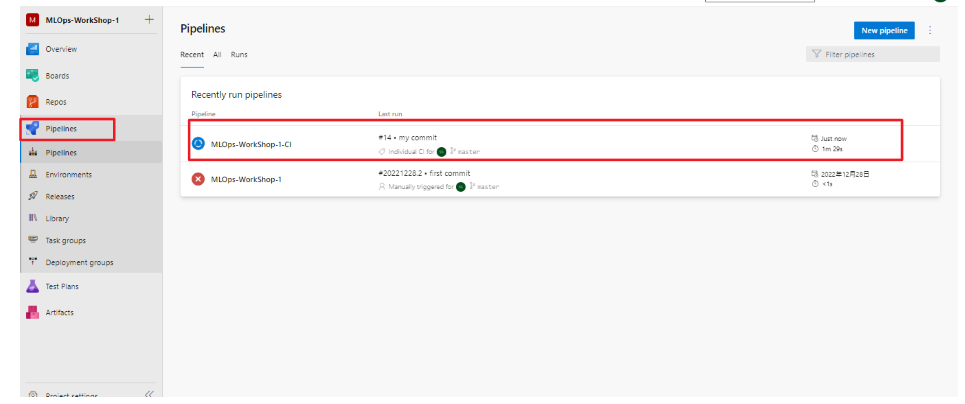Open run #14 my commit
Viewport: 965px width, 404px height.
(408, 138)
